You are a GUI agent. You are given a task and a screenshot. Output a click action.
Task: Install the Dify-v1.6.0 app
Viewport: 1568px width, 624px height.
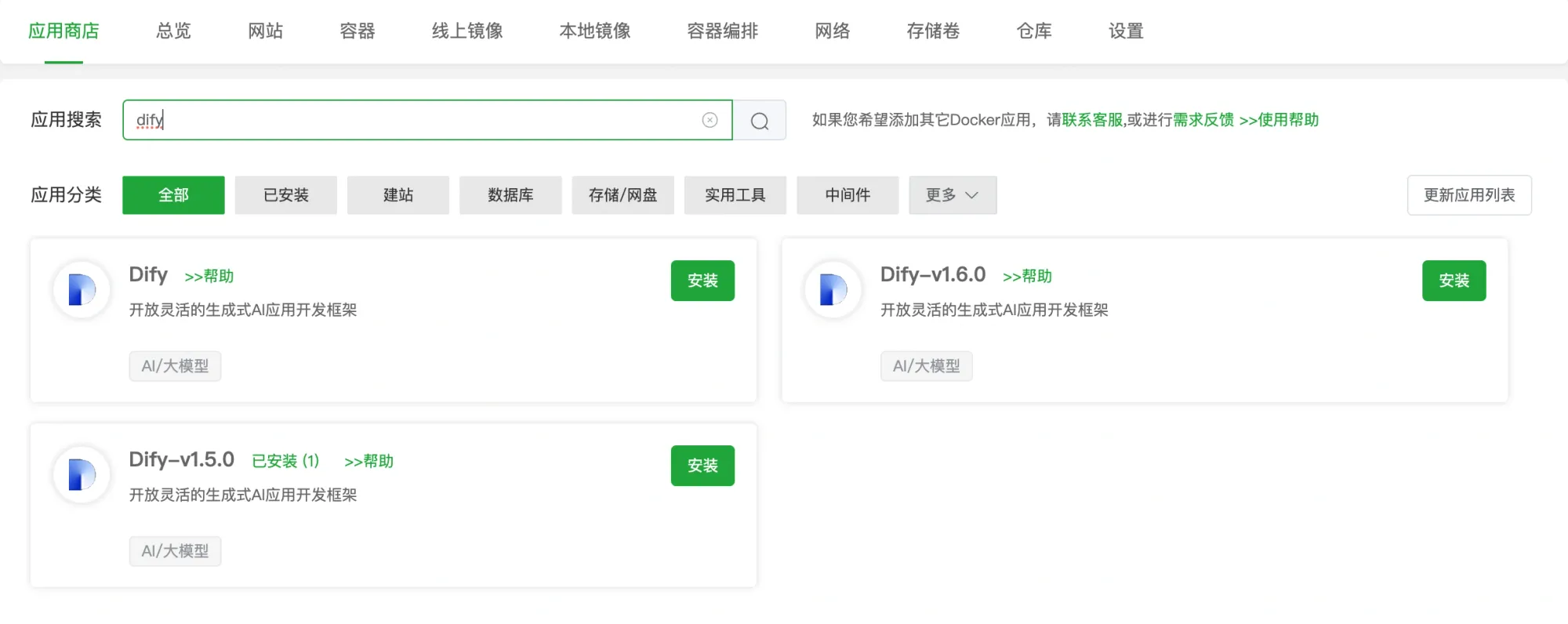point(1454,281)
